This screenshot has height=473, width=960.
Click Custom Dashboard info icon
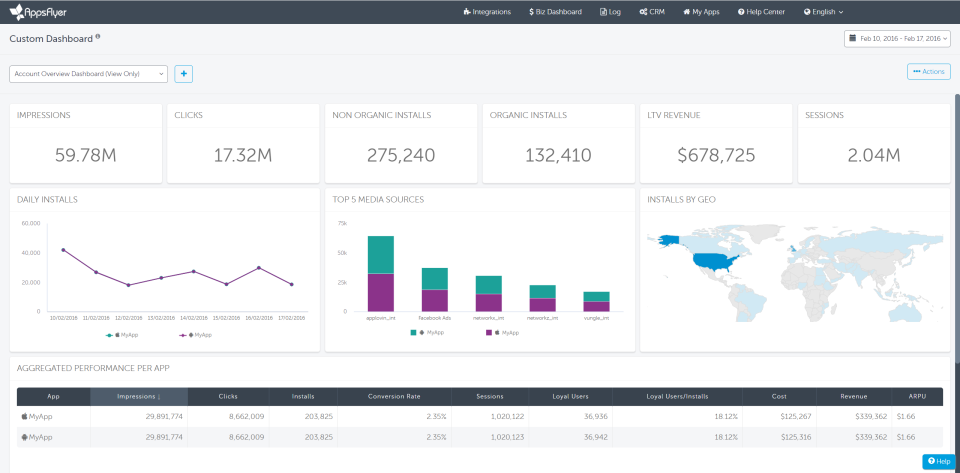click(x=98, y=37)
